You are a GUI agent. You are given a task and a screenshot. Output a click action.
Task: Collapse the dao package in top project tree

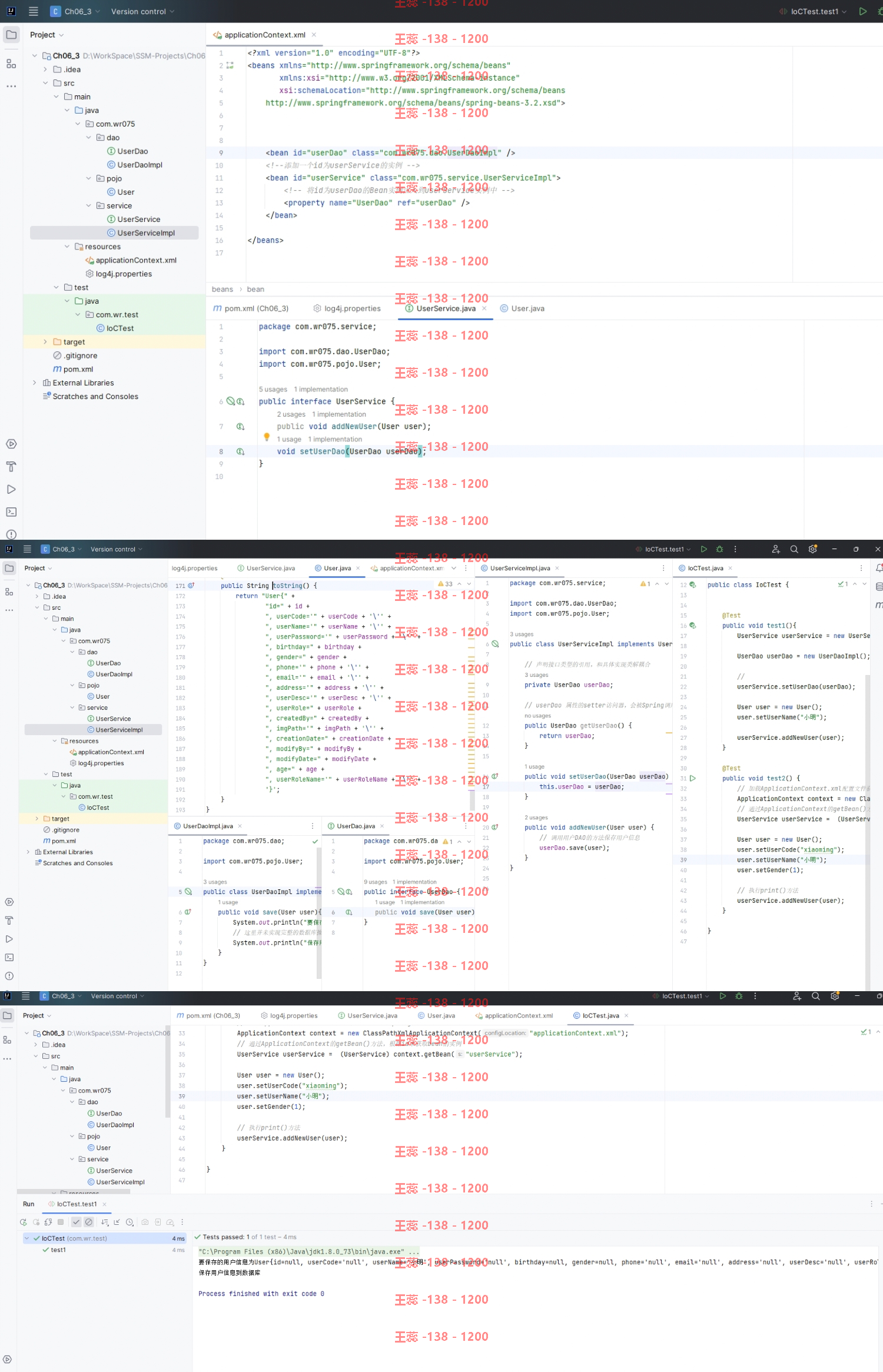(x=88, y=138)
